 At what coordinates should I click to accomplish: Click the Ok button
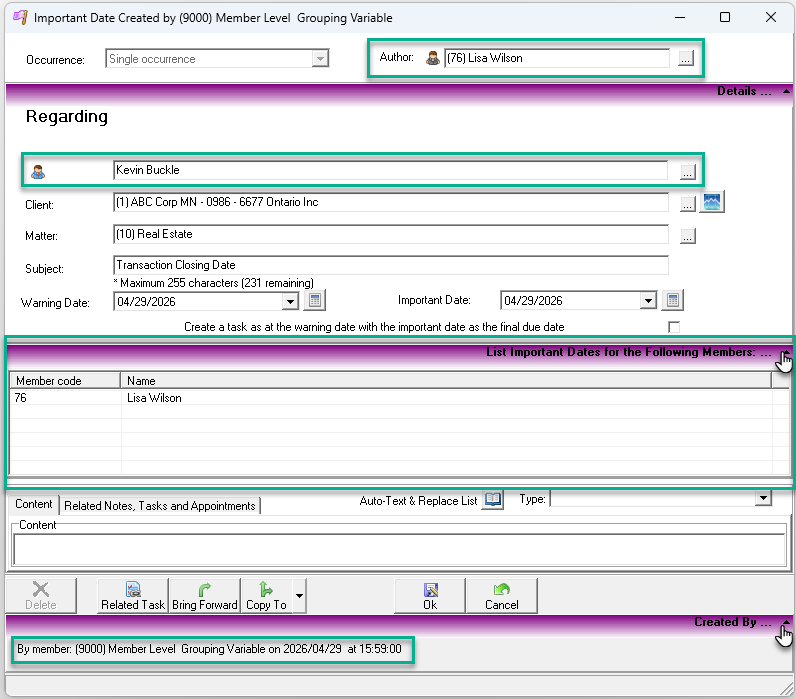tap(430, 595)
